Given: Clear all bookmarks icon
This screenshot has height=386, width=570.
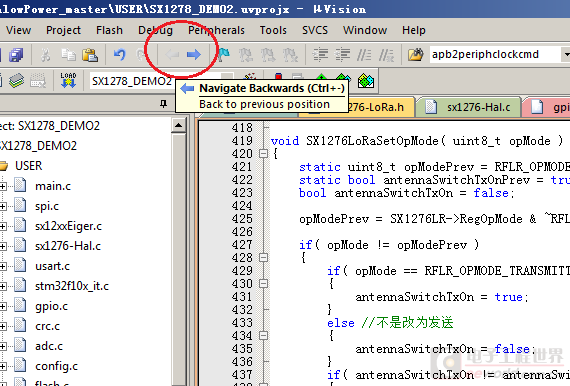Looking at the screenshot, I should tap(290, 55).
